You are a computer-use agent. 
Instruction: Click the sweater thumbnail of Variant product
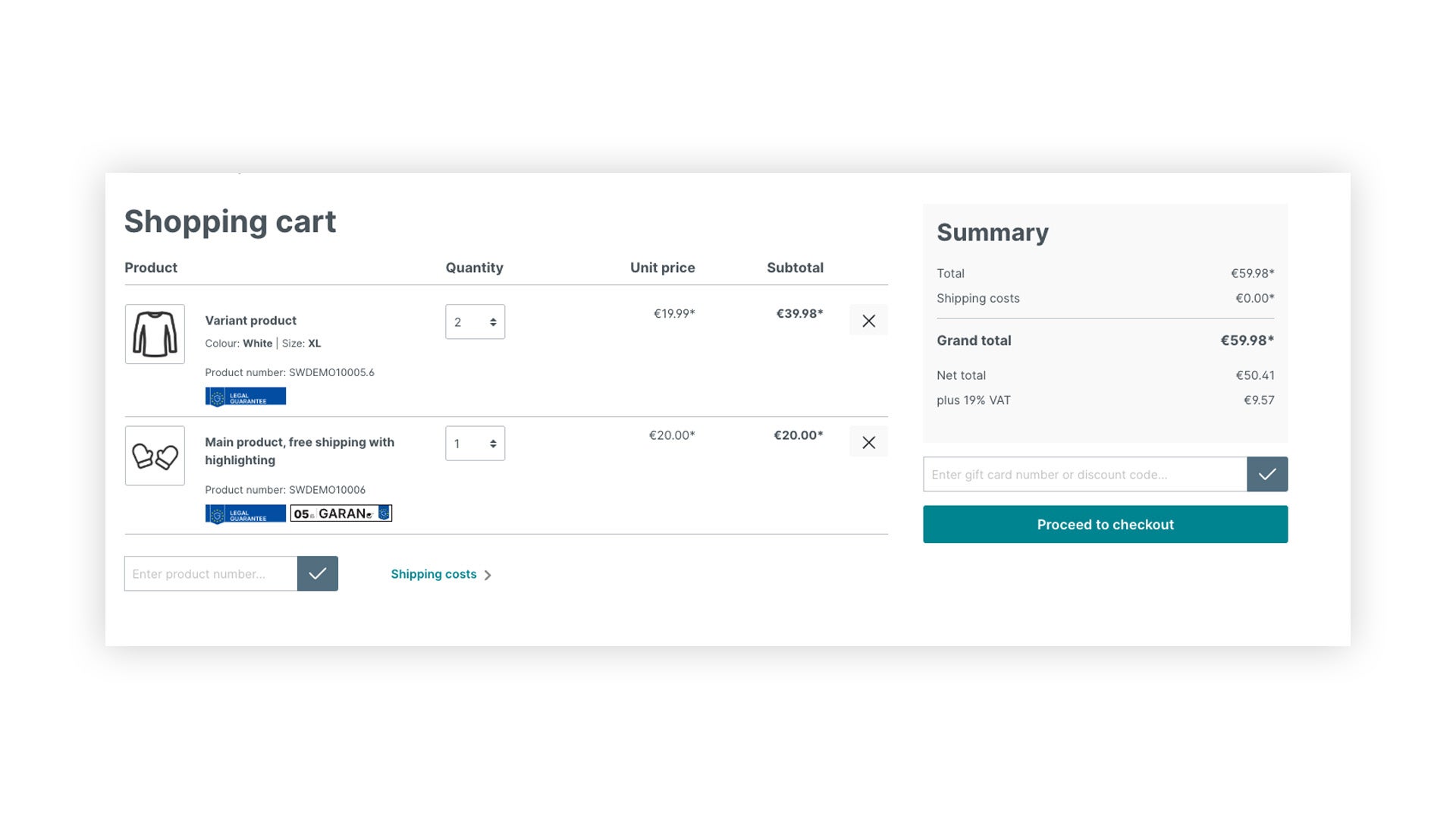click(155, 334)
